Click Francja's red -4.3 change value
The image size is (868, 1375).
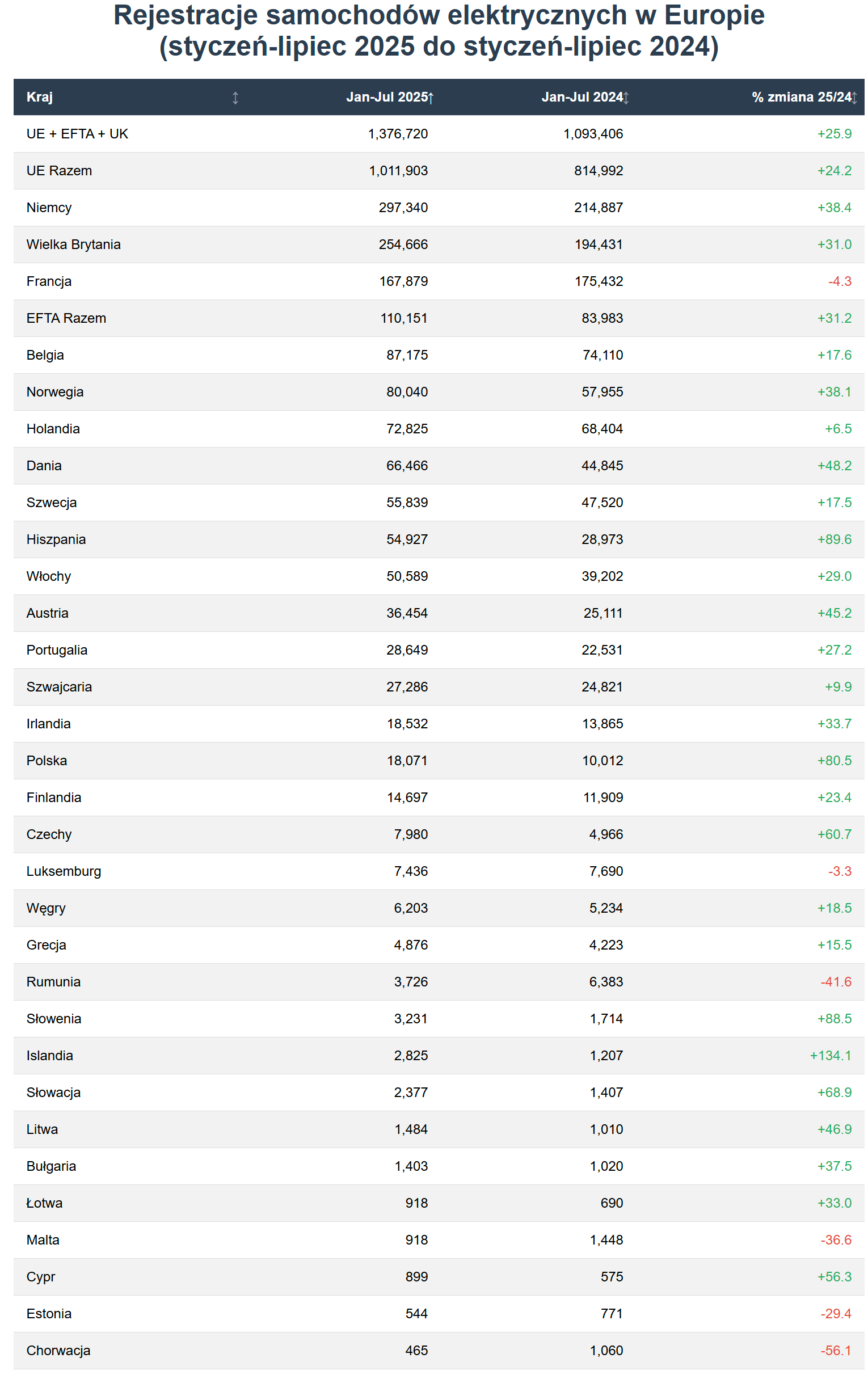pos(840,281)
